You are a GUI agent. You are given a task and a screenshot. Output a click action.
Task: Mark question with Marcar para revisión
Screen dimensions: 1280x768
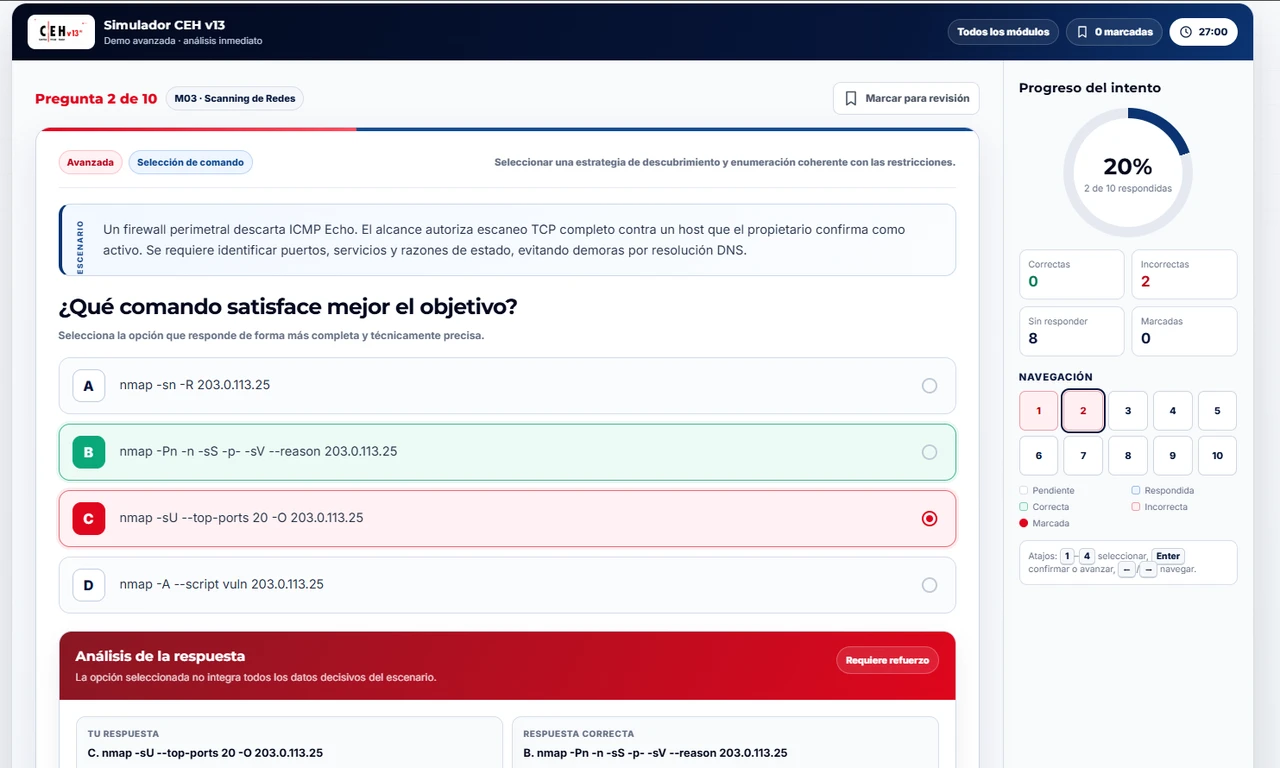pyautogui.click(x=906, y=99)
